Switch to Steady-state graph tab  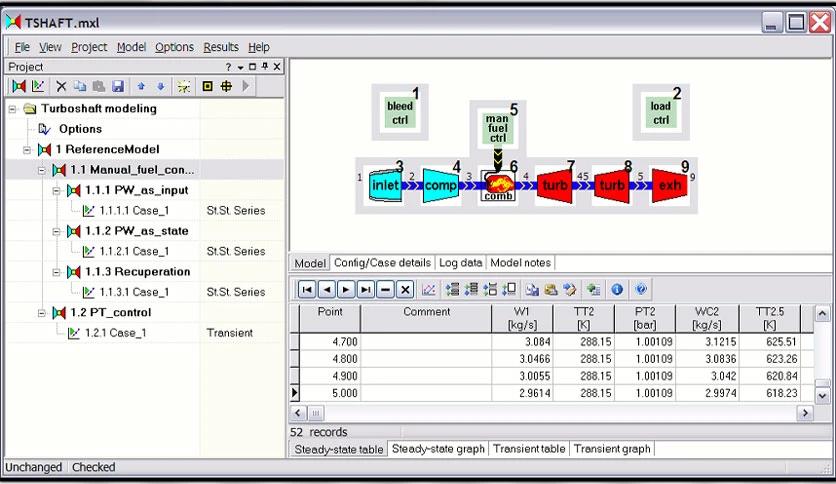click(x=438, y=449)
